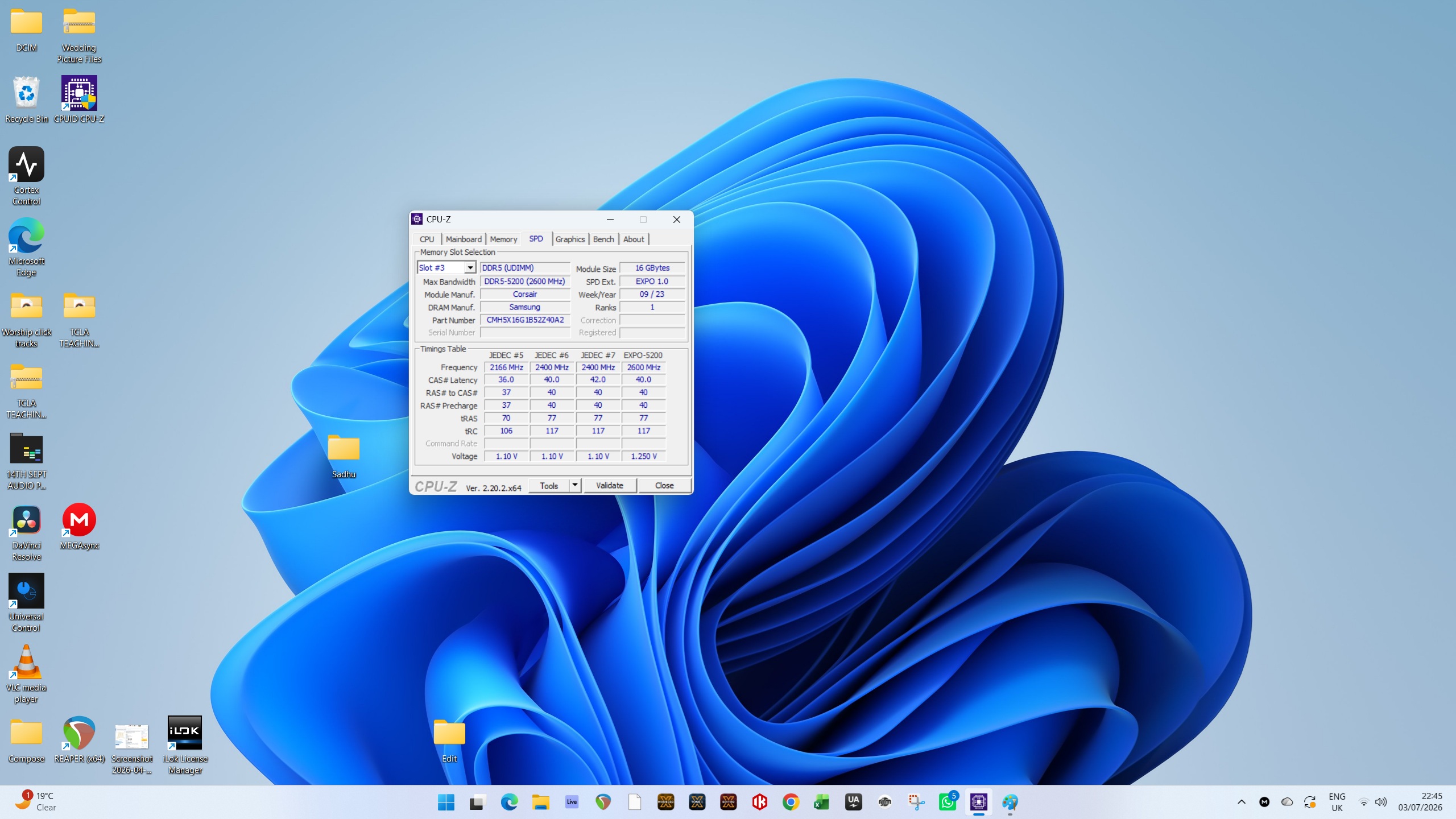1456x819 pixels.
Task: Open File Explorer from the taskbar
Action: point(540,802)
